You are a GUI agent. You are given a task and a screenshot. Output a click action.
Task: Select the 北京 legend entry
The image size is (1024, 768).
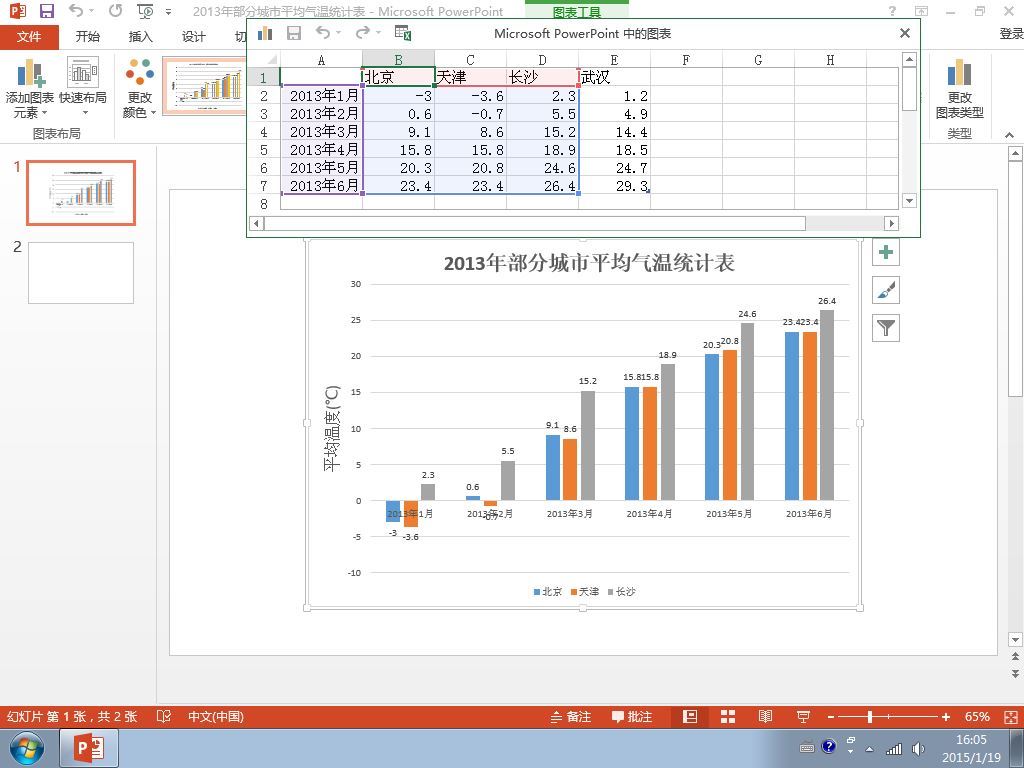[x=548, y=592]
